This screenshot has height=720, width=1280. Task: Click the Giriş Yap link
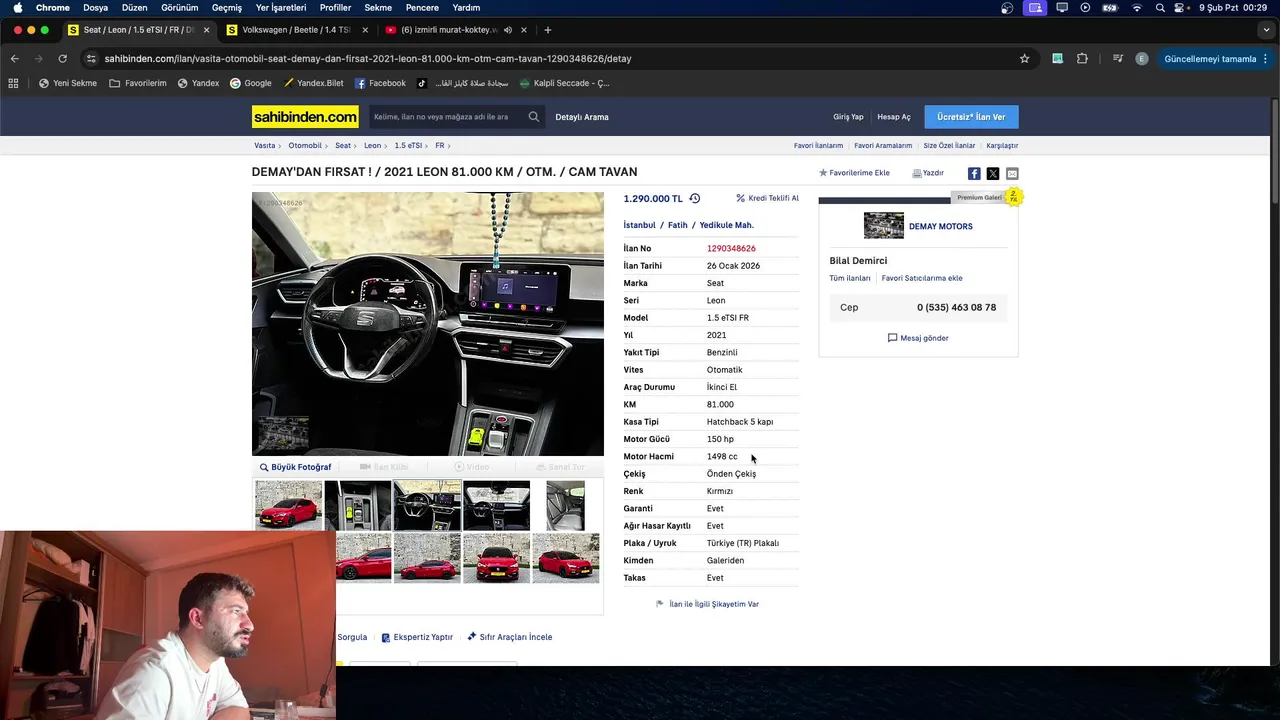click(x=848, y=117)
